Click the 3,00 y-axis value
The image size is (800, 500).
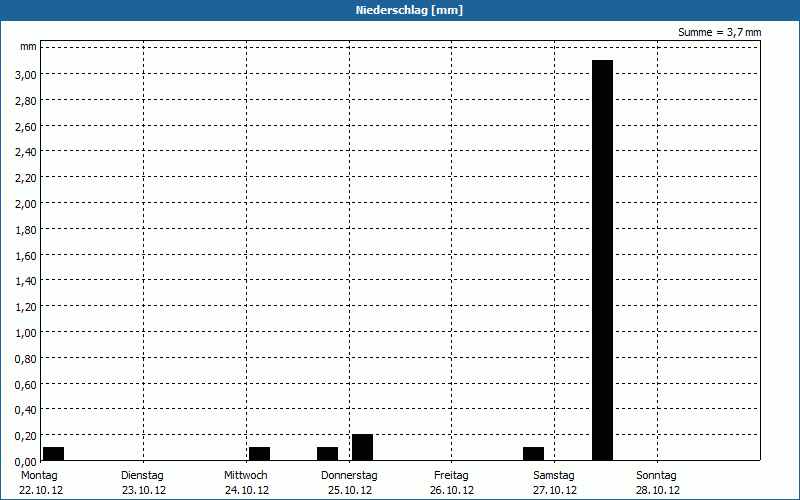click(x=26, y=74)
